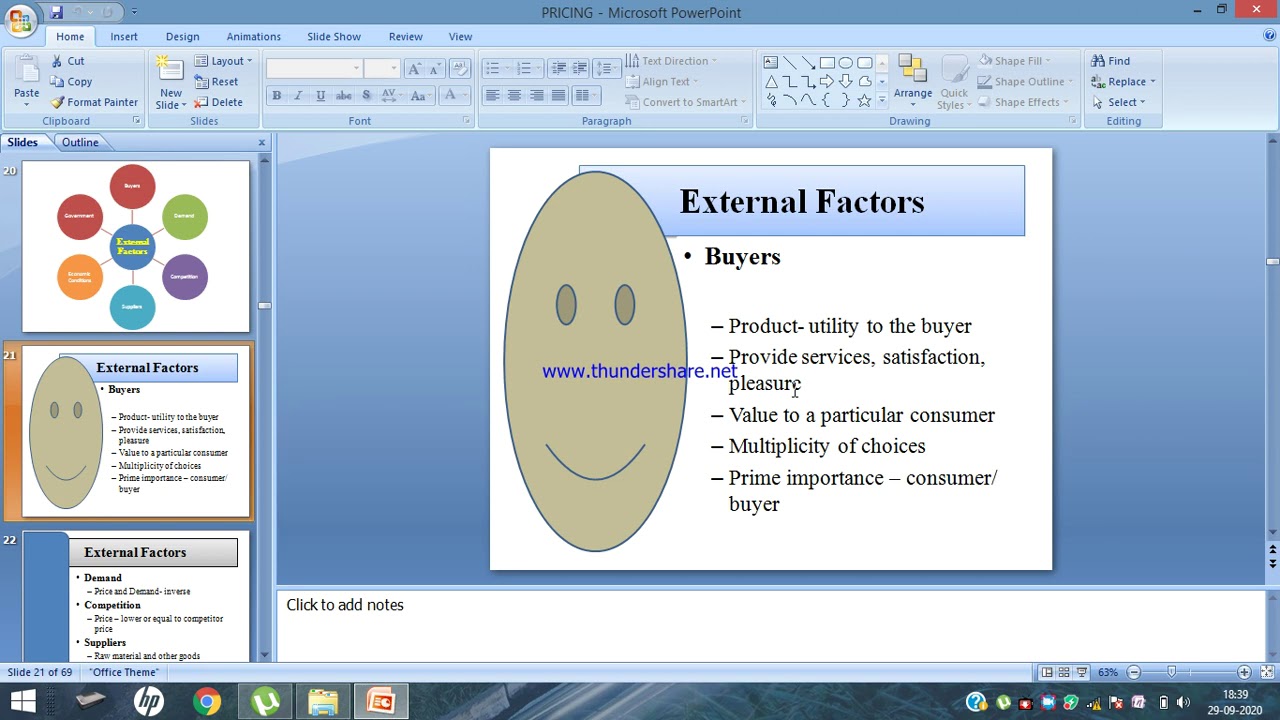This screenshot has width=1280, height=720.
Task: Open the Insert ribbon tab
Action: click(x=124, y=36)
